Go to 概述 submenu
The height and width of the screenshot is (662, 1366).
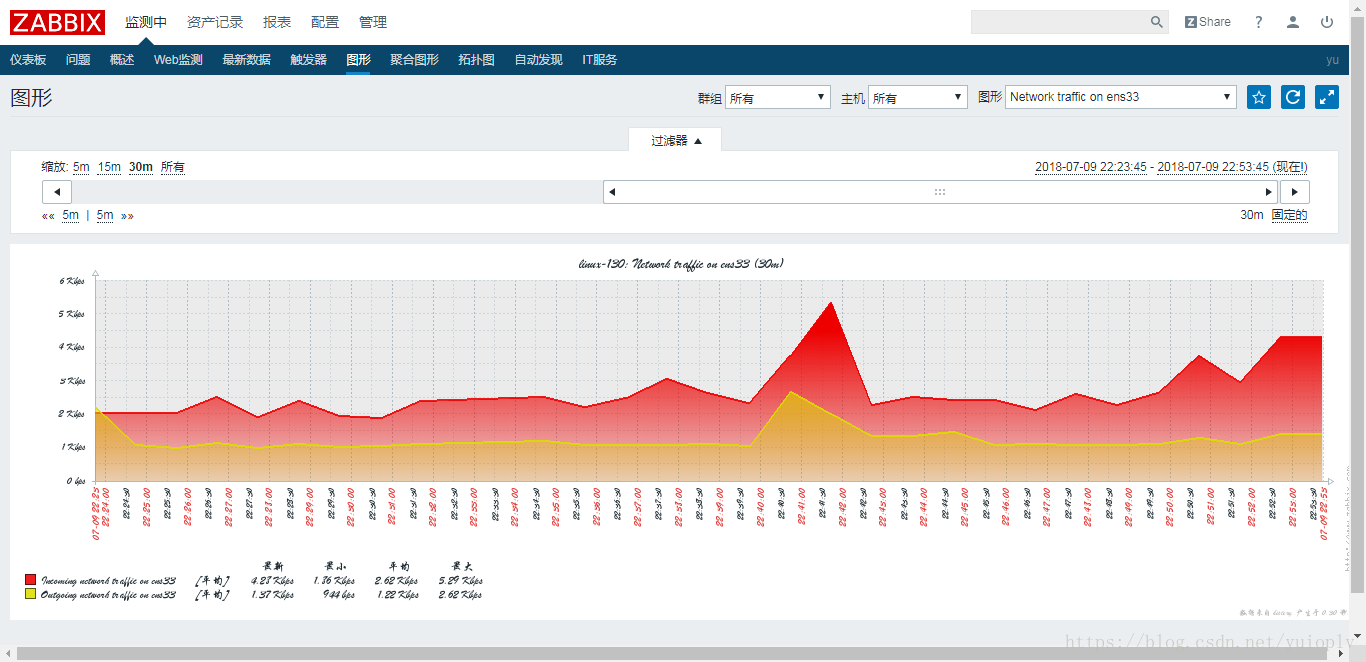point(122,60)
